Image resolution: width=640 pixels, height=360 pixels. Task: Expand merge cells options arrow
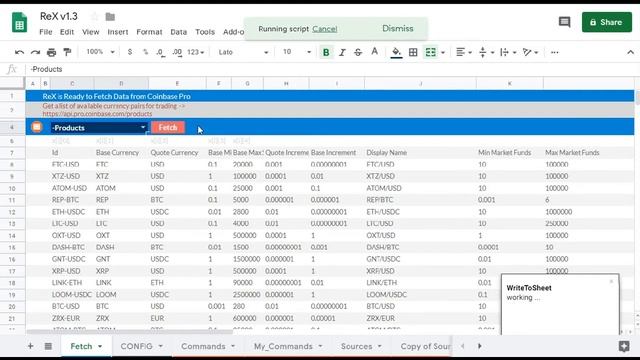pyautogui.click(x=443, y=53)
